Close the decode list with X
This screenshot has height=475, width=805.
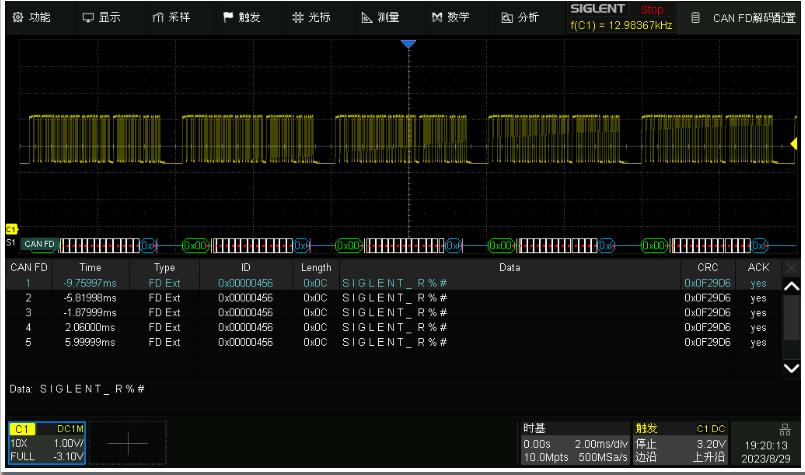tap(792, 268)
